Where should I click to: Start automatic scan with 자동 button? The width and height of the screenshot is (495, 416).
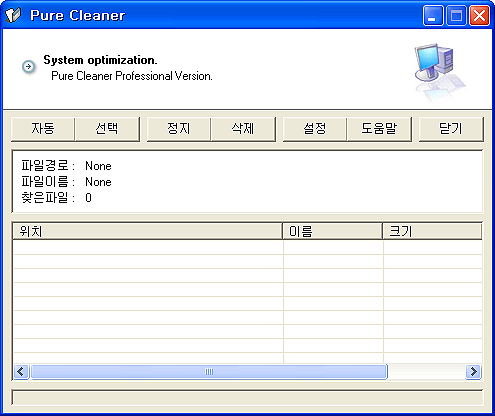click(43, 129)
